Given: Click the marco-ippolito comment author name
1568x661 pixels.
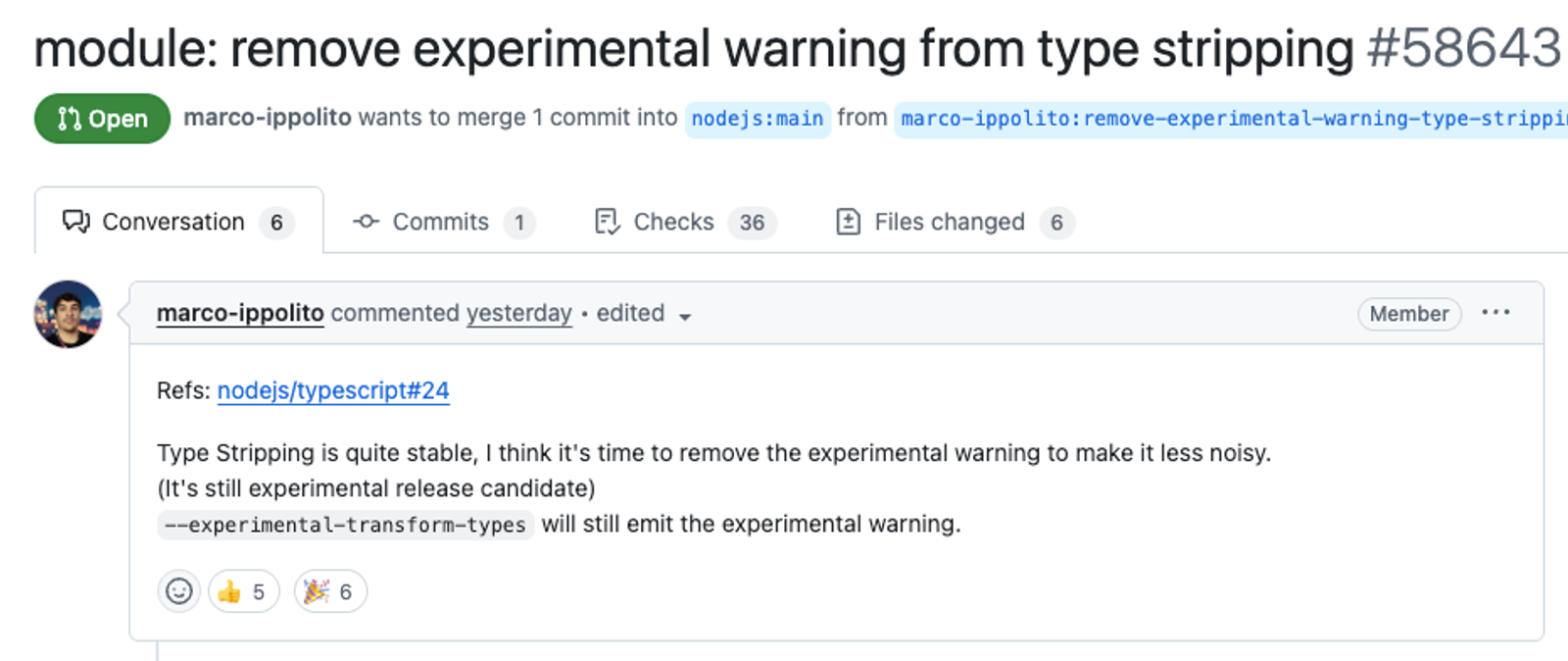Looking at the screenshot, I should tap(240, 313).
